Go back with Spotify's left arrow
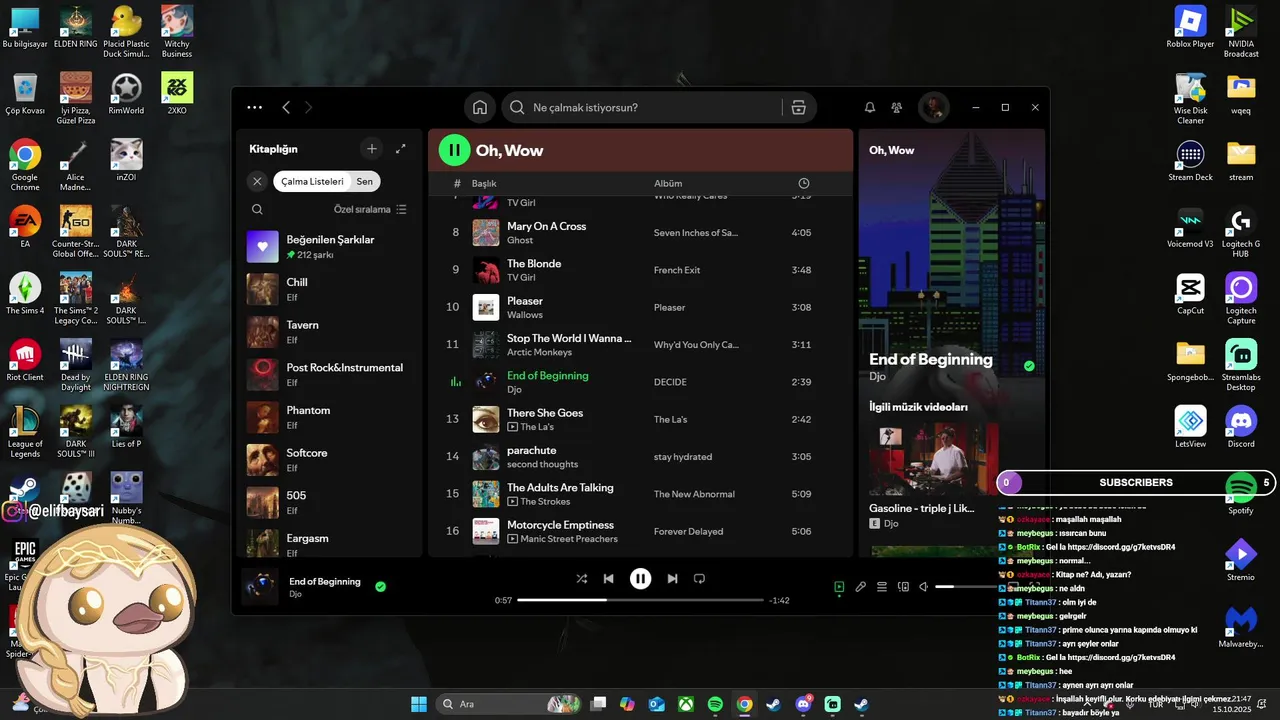1280x720 pixels. (x=286, y=107)
